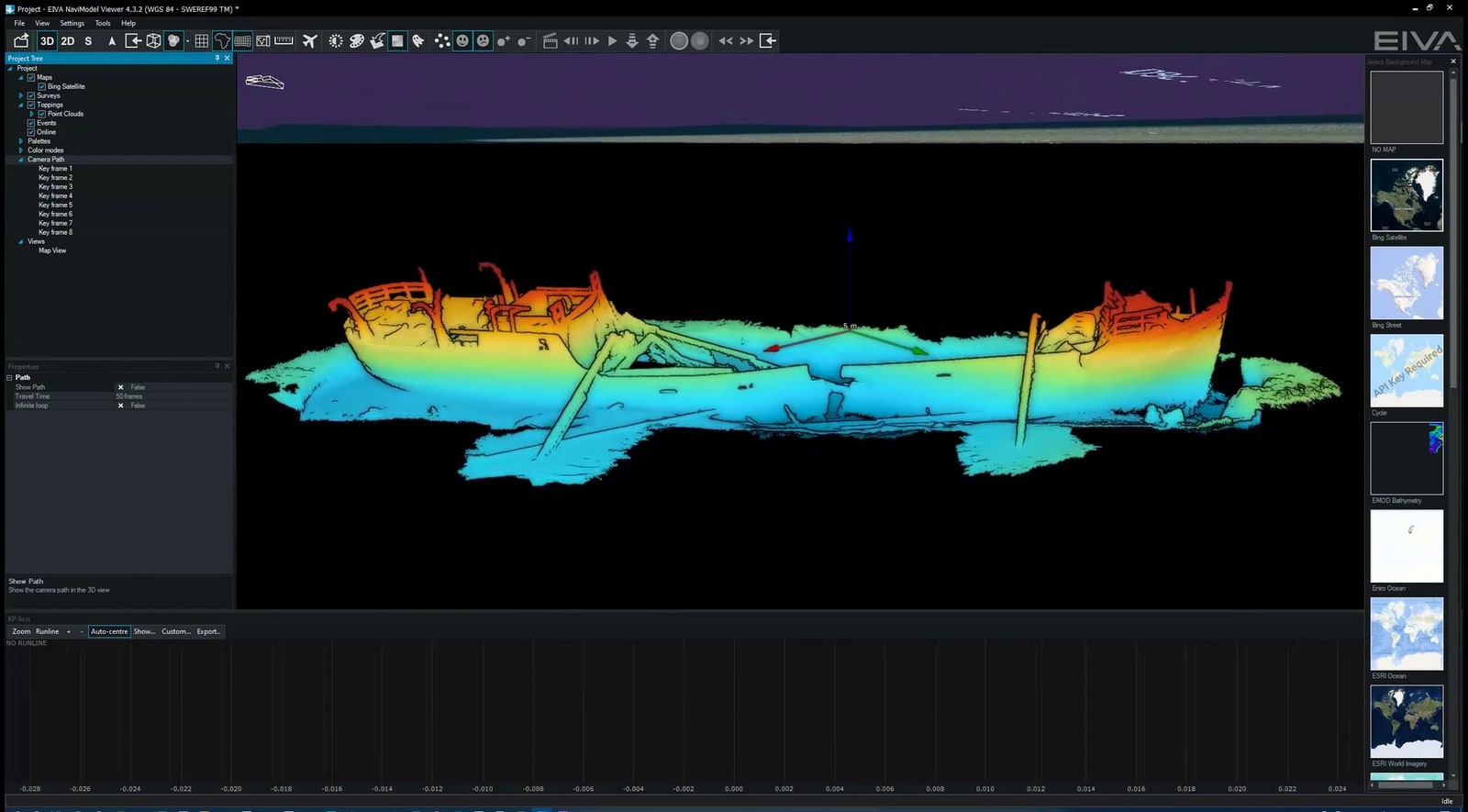Expand the Color modes tree node
1468x812 pixels.
(x=21, y=150)
